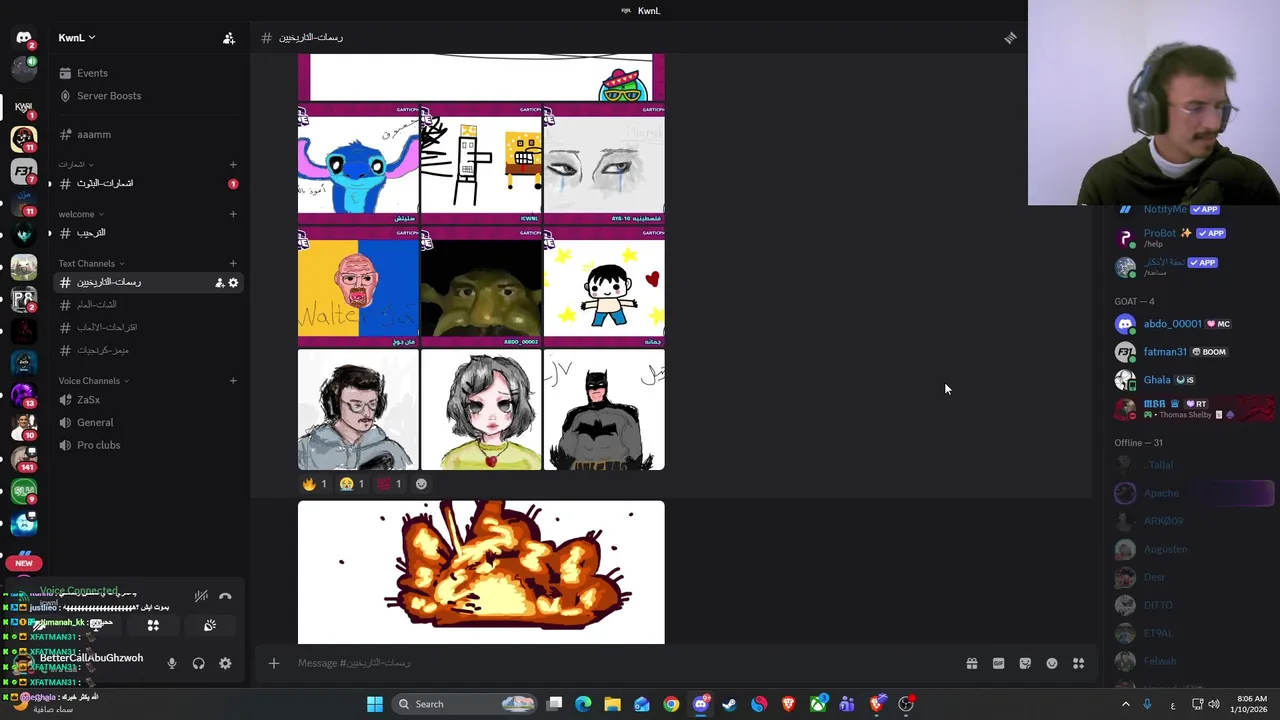Open settings gear of the selected channel
1280x720 pixels.
pos(233,283)
